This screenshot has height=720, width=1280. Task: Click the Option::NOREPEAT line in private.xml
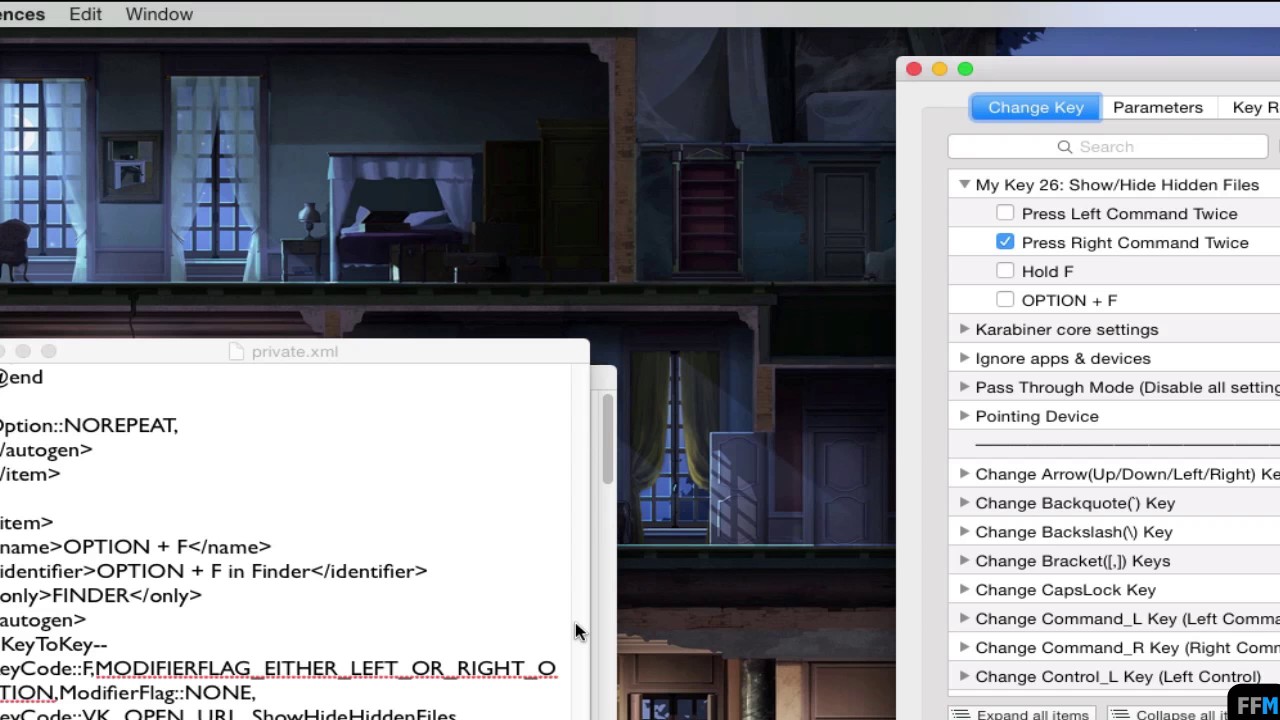[89, 425]
